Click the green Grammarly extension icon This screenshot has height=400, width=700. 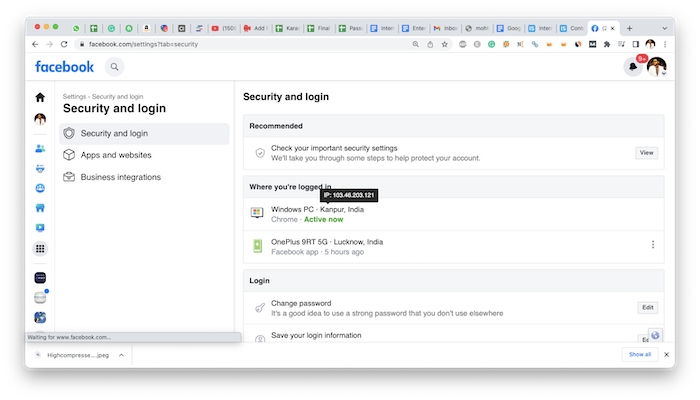(492, 44)
